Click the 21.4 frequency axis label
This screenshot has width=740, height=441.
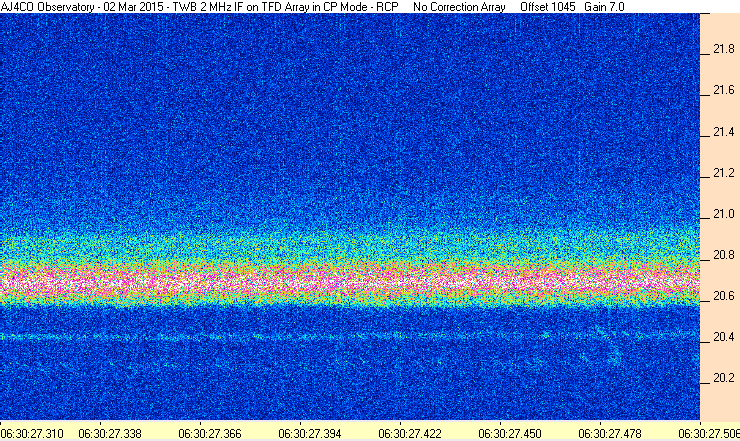[723, 131]
